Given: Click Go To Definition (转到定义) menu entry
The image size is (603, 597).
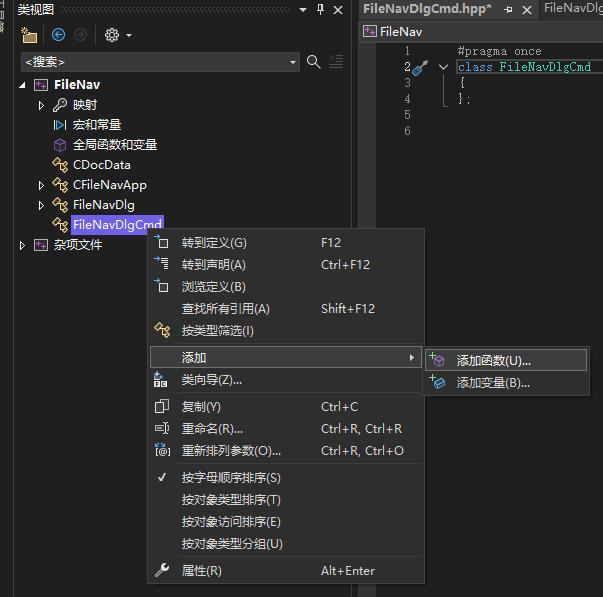Looking at the screenshot, I should (x=214, y=243).
